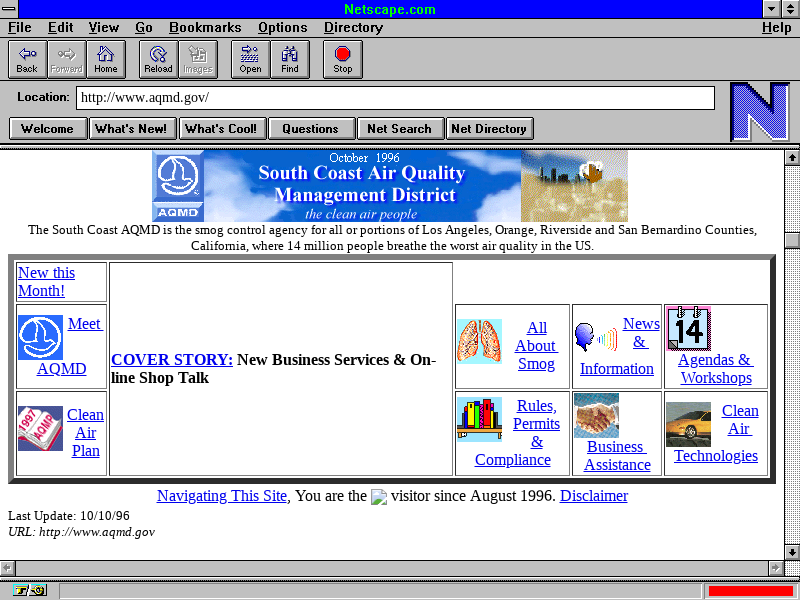Stop page loading with the Stop button
Screen dimensions: 800x600
point(343,59)
